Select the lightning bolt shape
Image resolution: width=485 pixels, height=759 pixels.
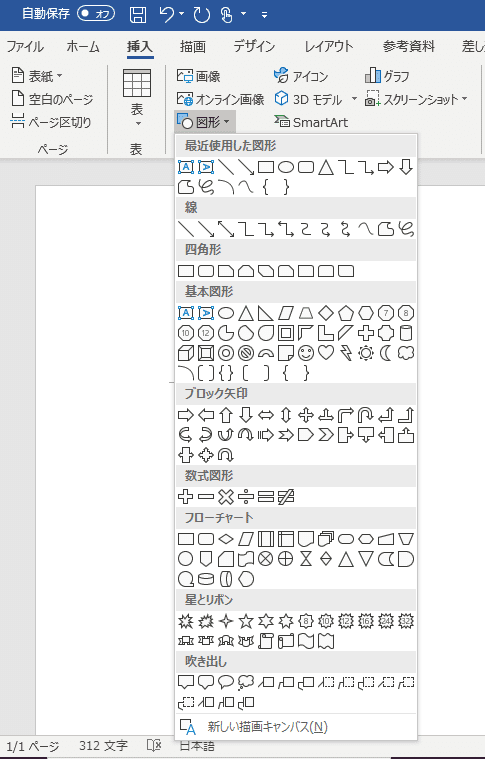point(346,353)
